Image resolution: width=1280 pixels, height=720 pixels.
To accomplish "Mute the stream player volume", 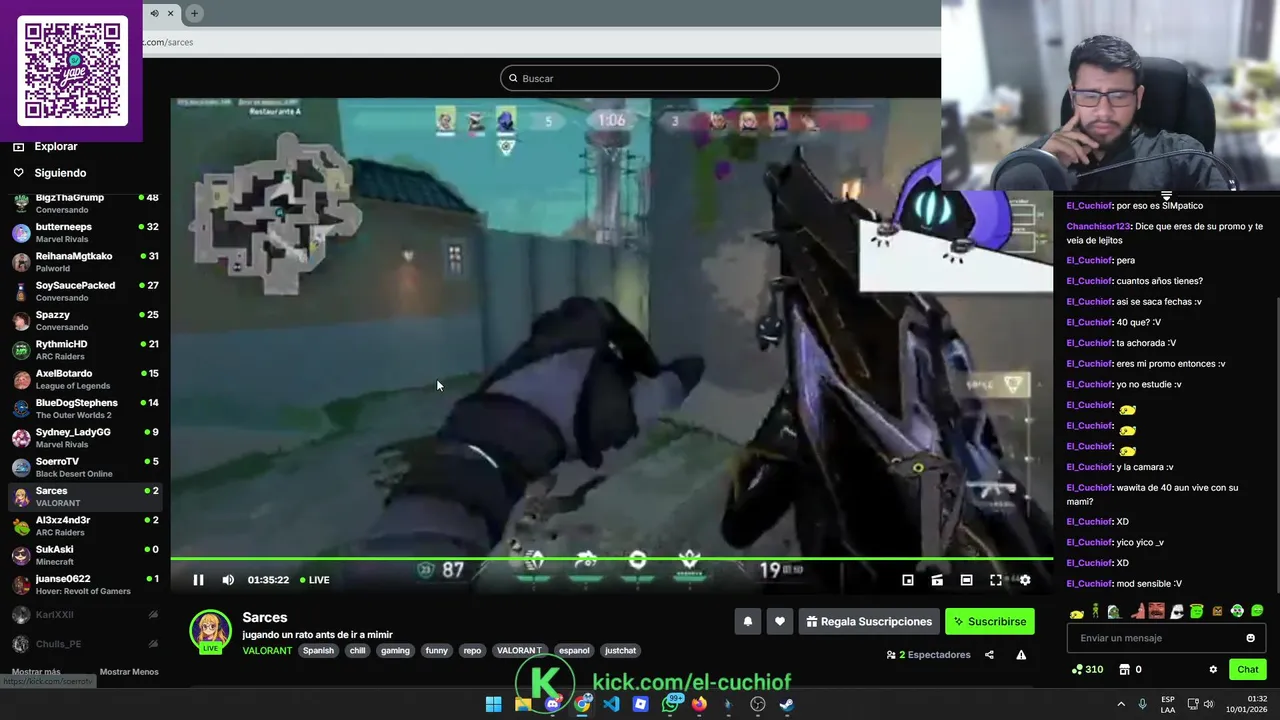I will tap(228, 580).
